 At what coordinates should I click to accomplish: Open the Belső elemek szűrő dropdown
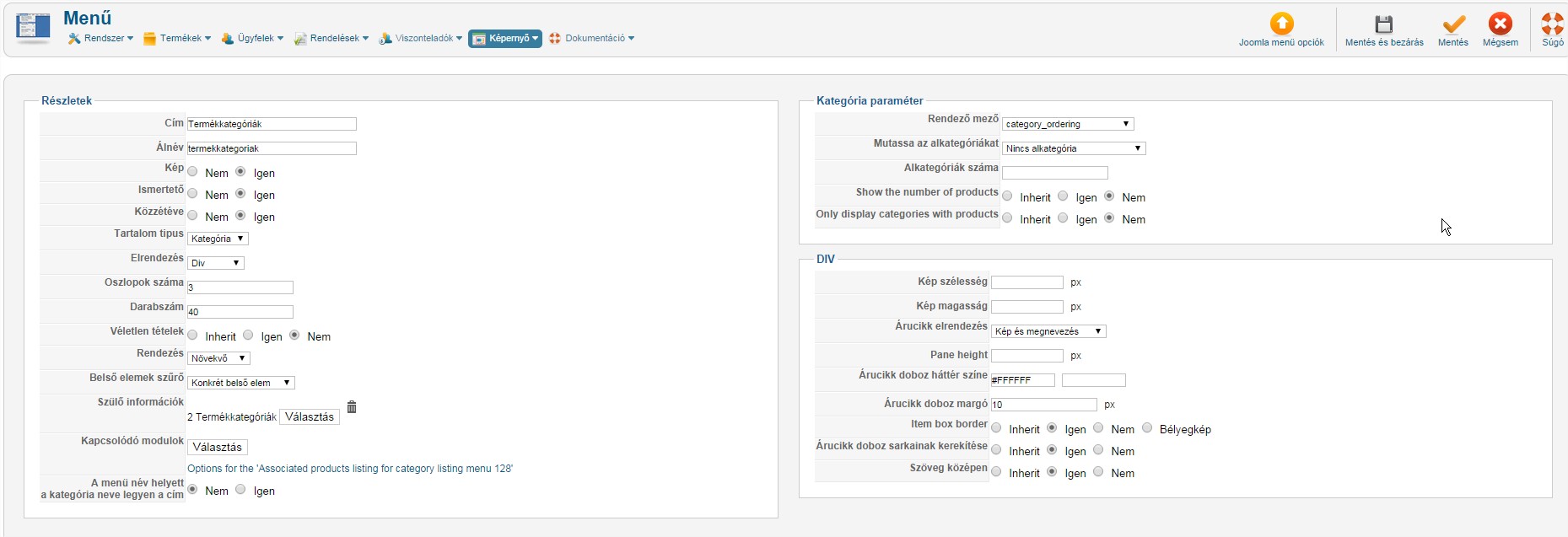click(240, 383)
